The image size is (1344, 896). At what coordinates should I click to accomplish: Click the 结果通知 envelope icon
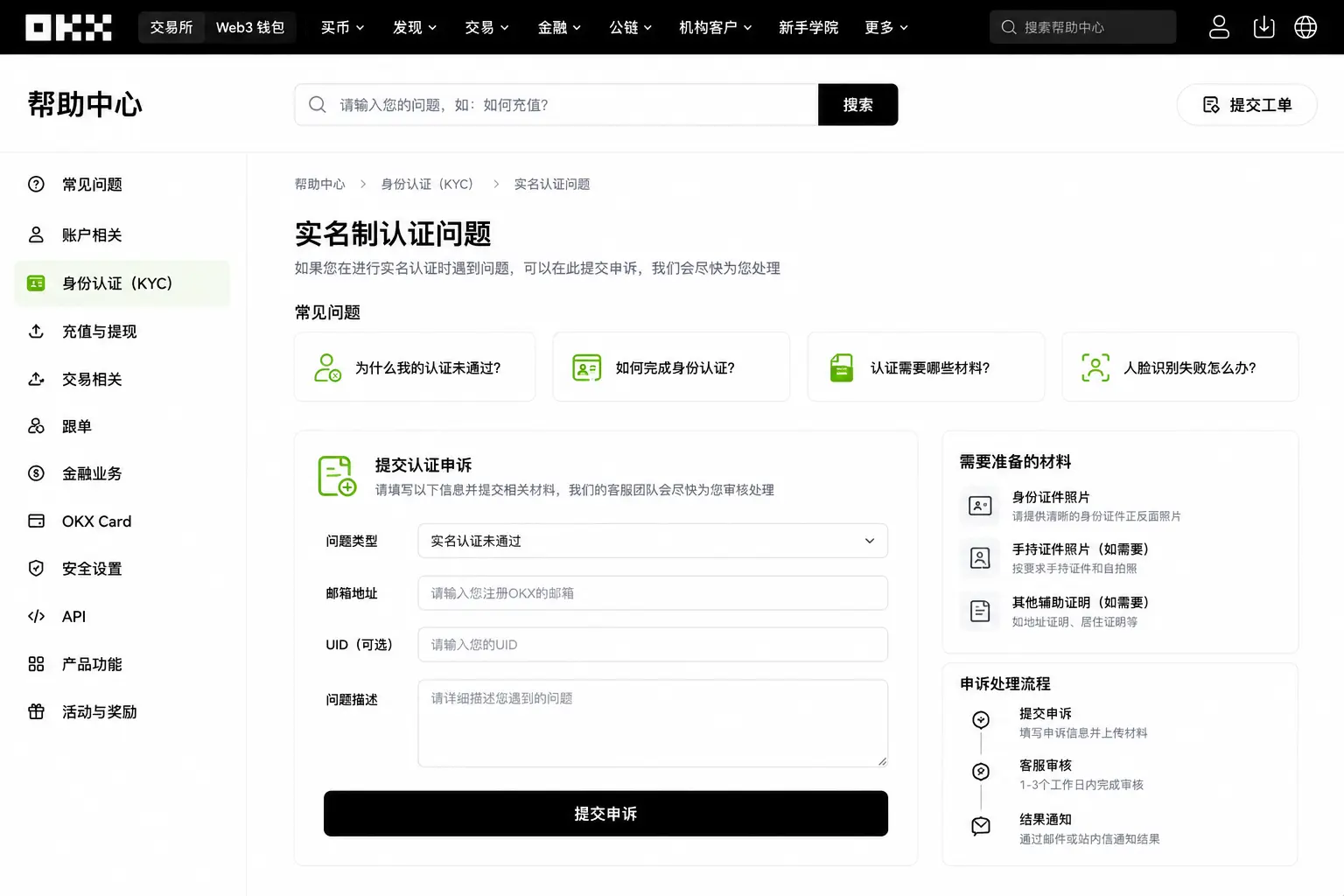[981, 826]
